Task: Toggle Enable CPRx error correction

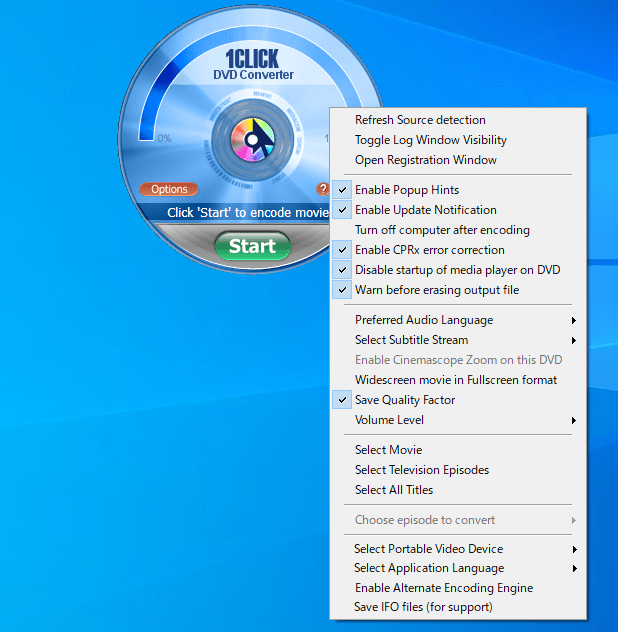Action: [458, 250]
